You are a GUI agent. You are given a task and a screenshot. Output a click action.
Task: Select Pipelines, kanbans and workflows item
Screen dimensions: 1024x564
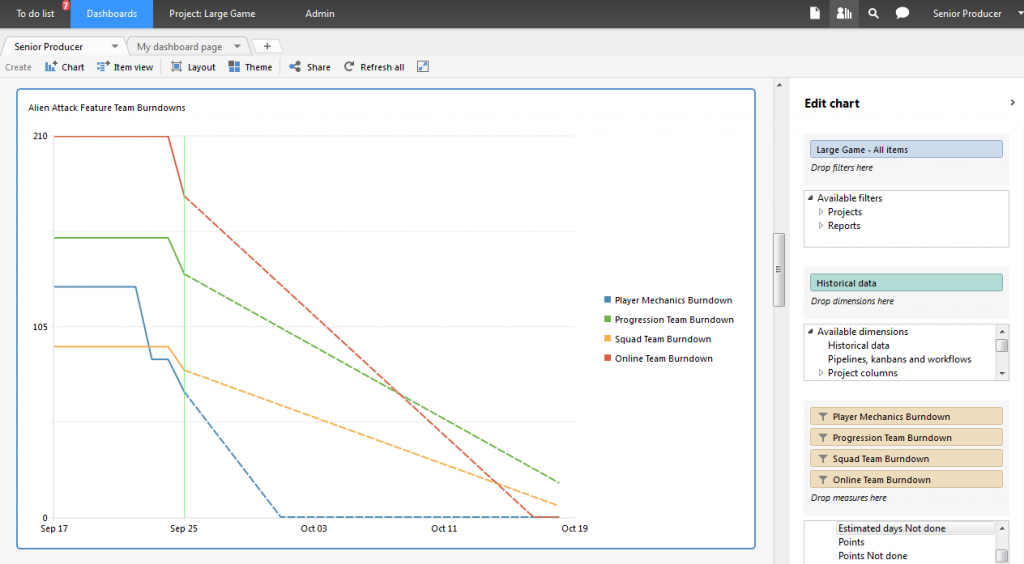(899, 359)
